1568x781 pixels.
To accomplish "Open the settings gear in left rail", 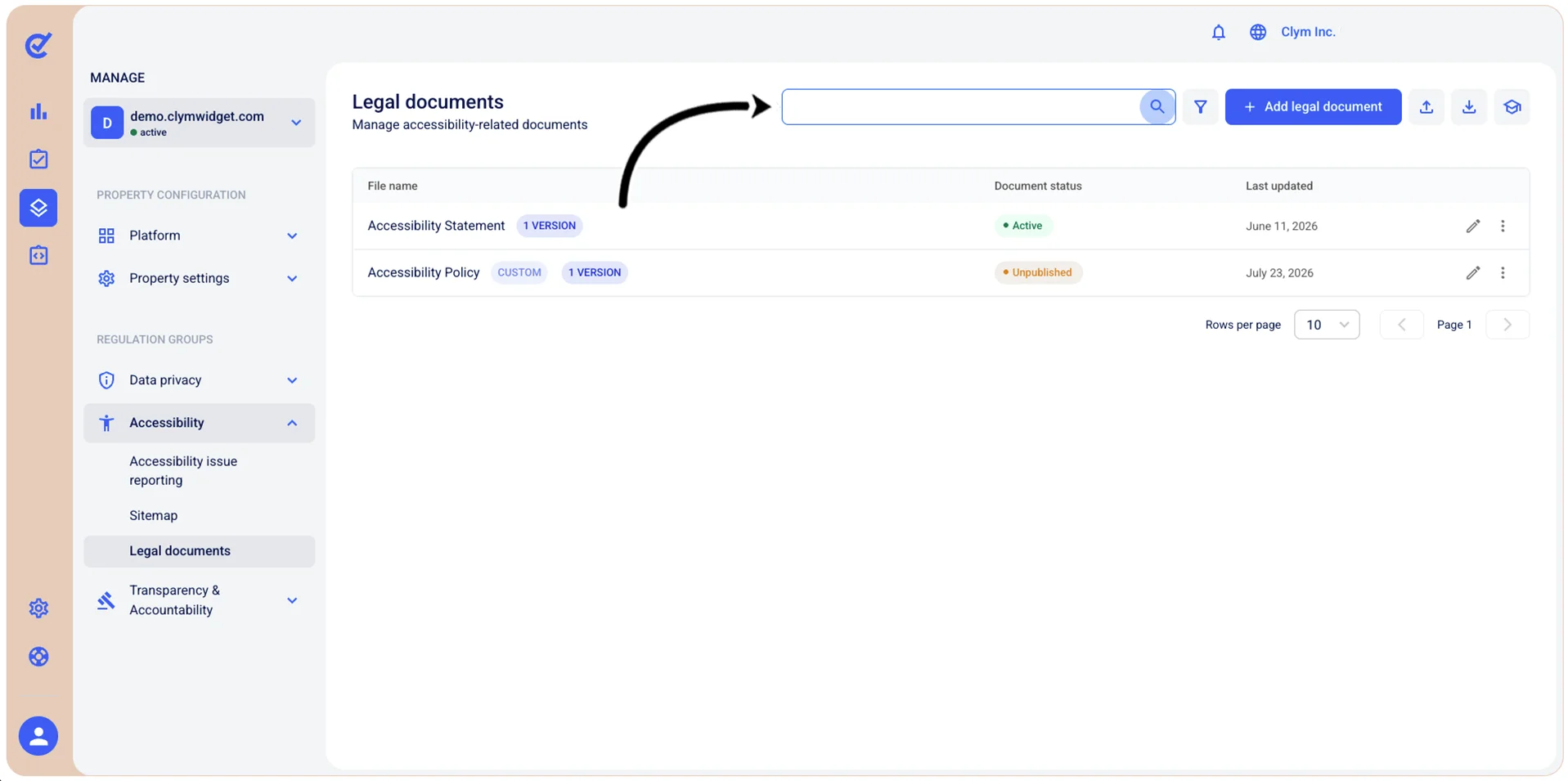I will tap(38, 608).
